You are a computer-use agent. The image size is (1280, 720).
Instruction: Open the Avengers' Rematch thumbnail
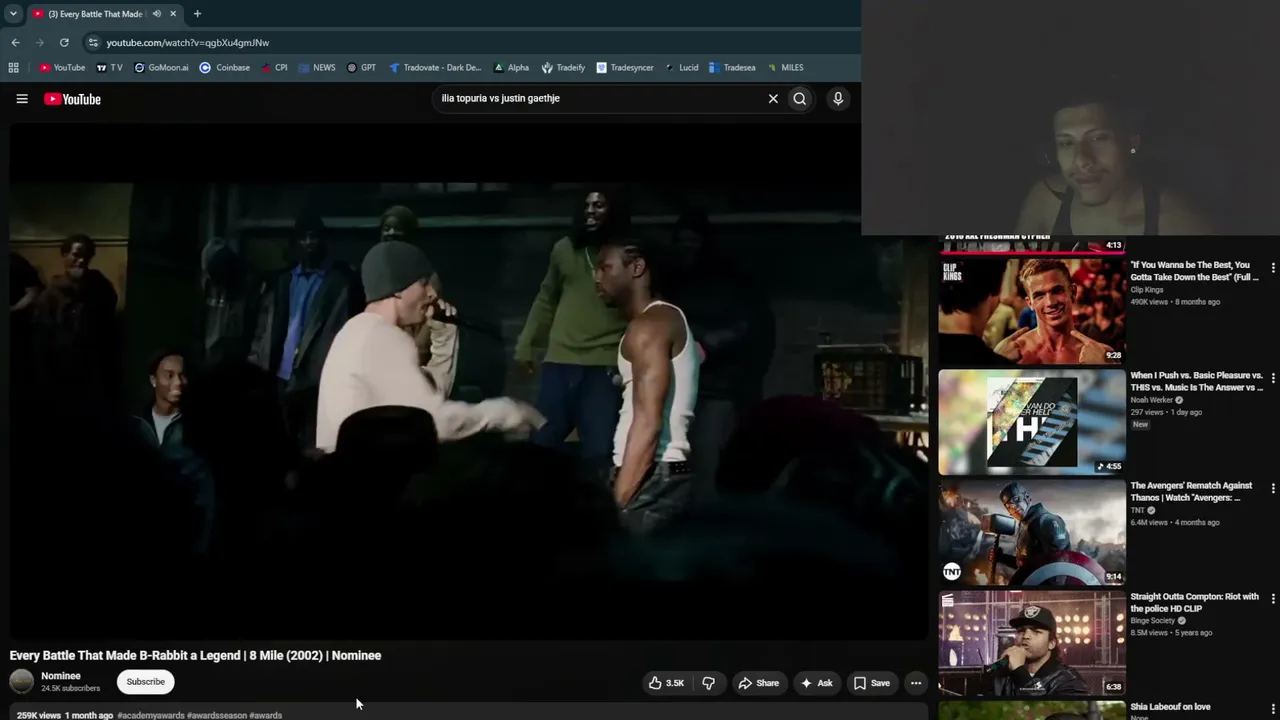[x=1032, y=532]
